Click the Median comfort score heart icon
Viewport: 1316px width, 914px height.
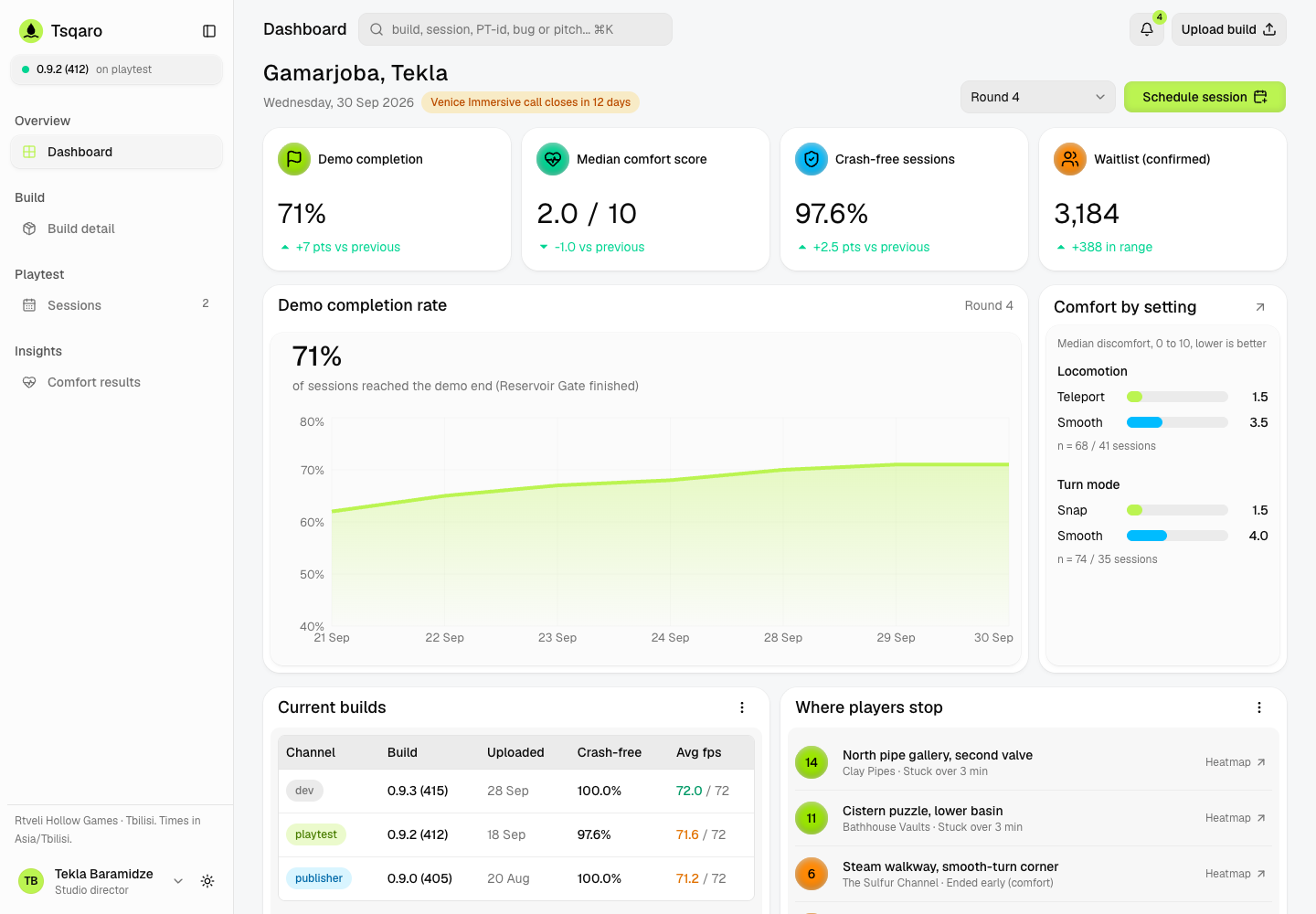pos(553,159)
